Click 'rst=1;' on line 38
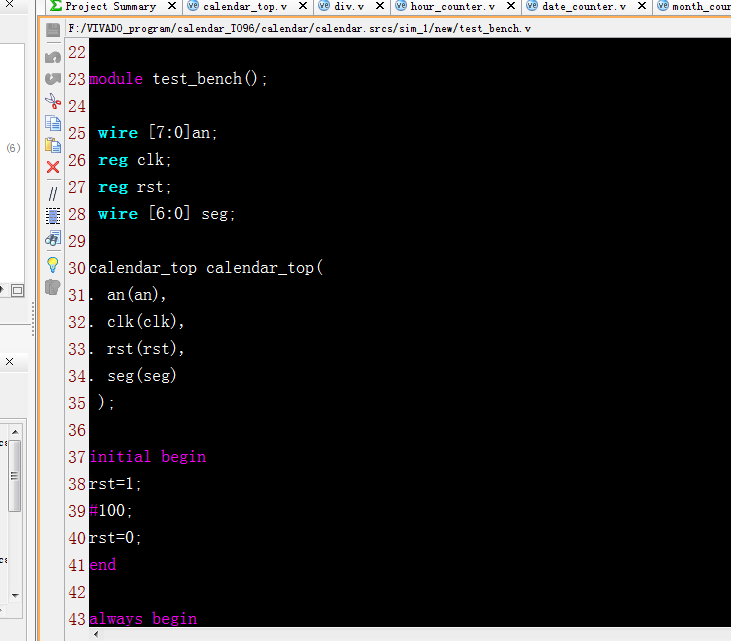 [115, 484]
